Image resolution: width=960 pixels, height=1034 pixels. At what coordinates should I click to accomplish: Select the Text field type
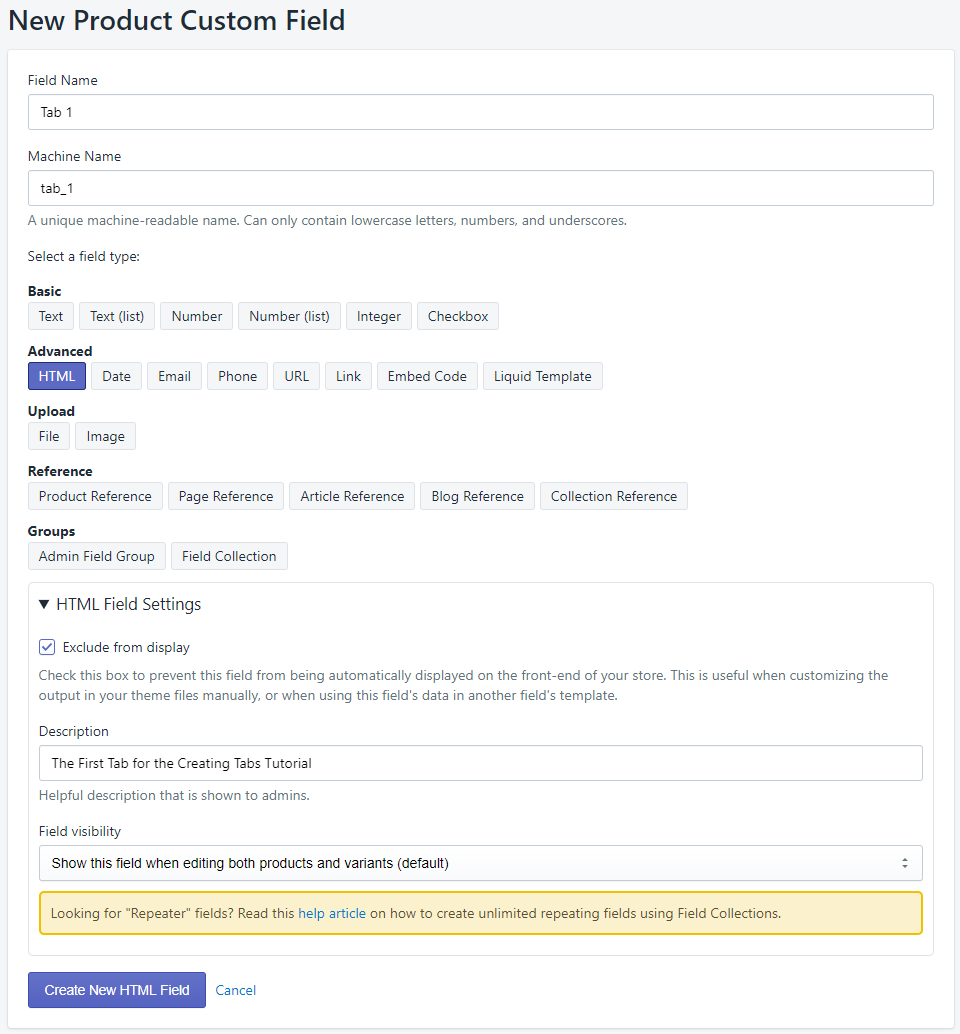point(50,316)
